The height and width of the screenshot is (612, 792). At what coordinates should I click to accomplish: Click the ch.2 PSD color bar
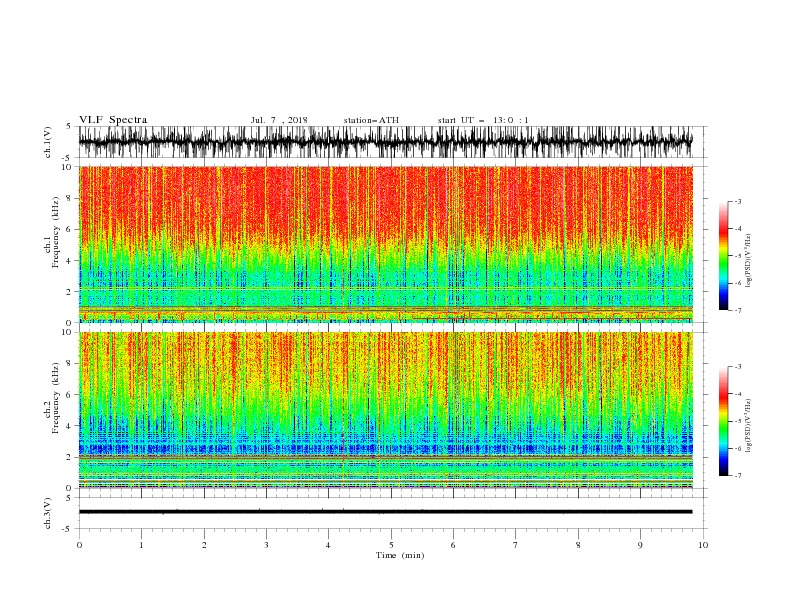point(723,421)
